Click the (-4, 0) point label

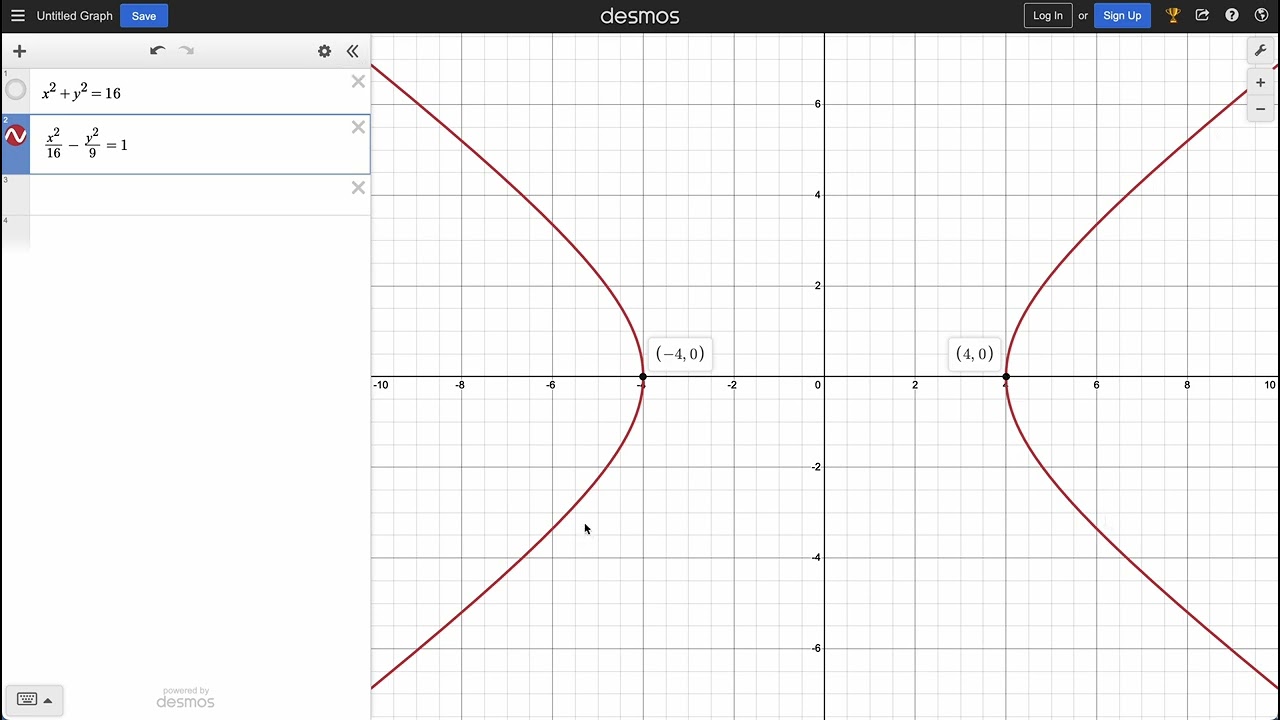pyautogui.click(x=680, y=353)
